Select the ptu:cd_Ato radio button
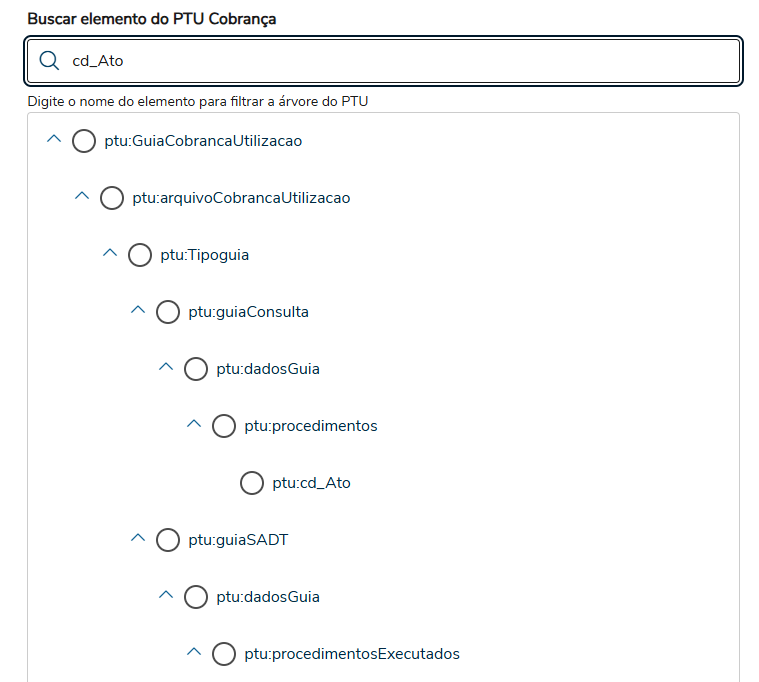Screen dimensions: 759x682 (x=252, y=483)
